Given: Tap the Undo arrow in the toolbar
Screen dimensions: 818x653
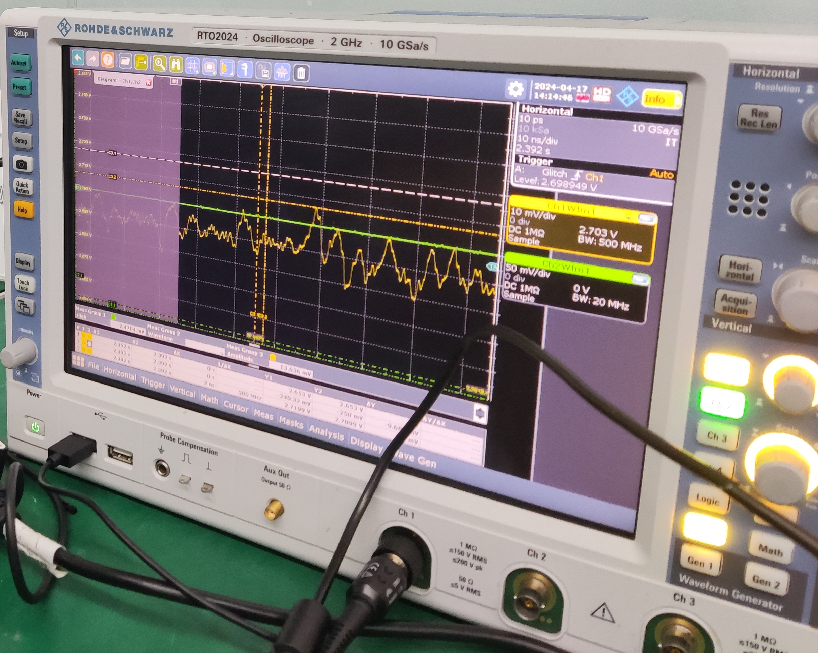Looking at the screenshot, I should (x=78, y=57).
